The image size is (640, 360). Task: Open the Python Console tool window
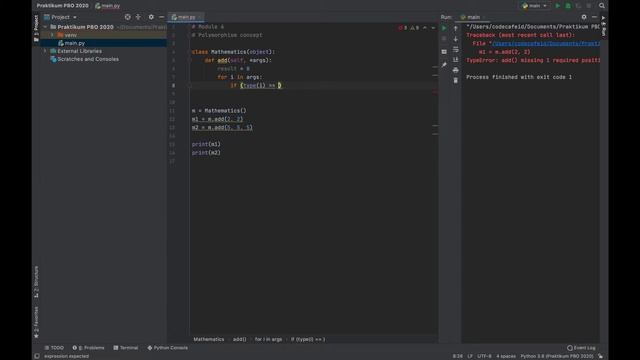point(168,348)
